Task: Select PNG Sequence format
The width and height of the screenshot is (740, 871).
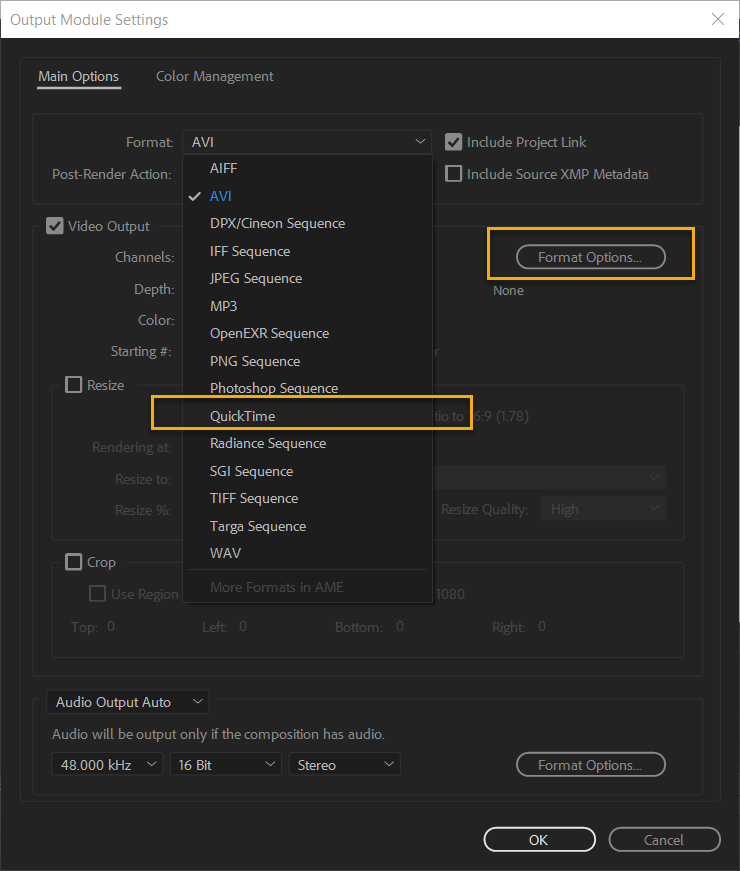Action: [254, 361]
